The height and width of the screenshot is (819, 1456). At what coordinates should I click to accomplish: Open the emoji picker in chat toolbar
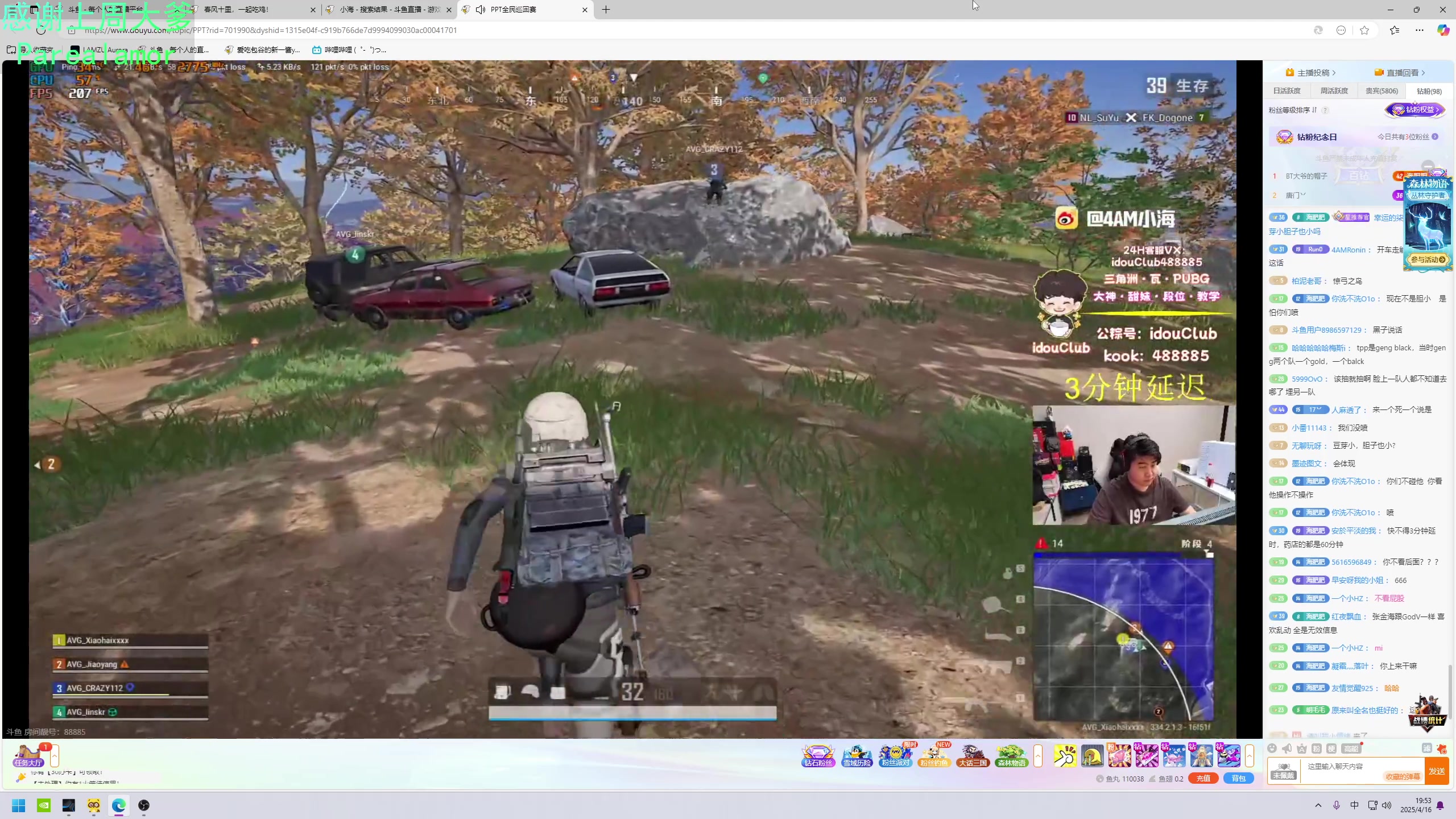point(1272,748)
